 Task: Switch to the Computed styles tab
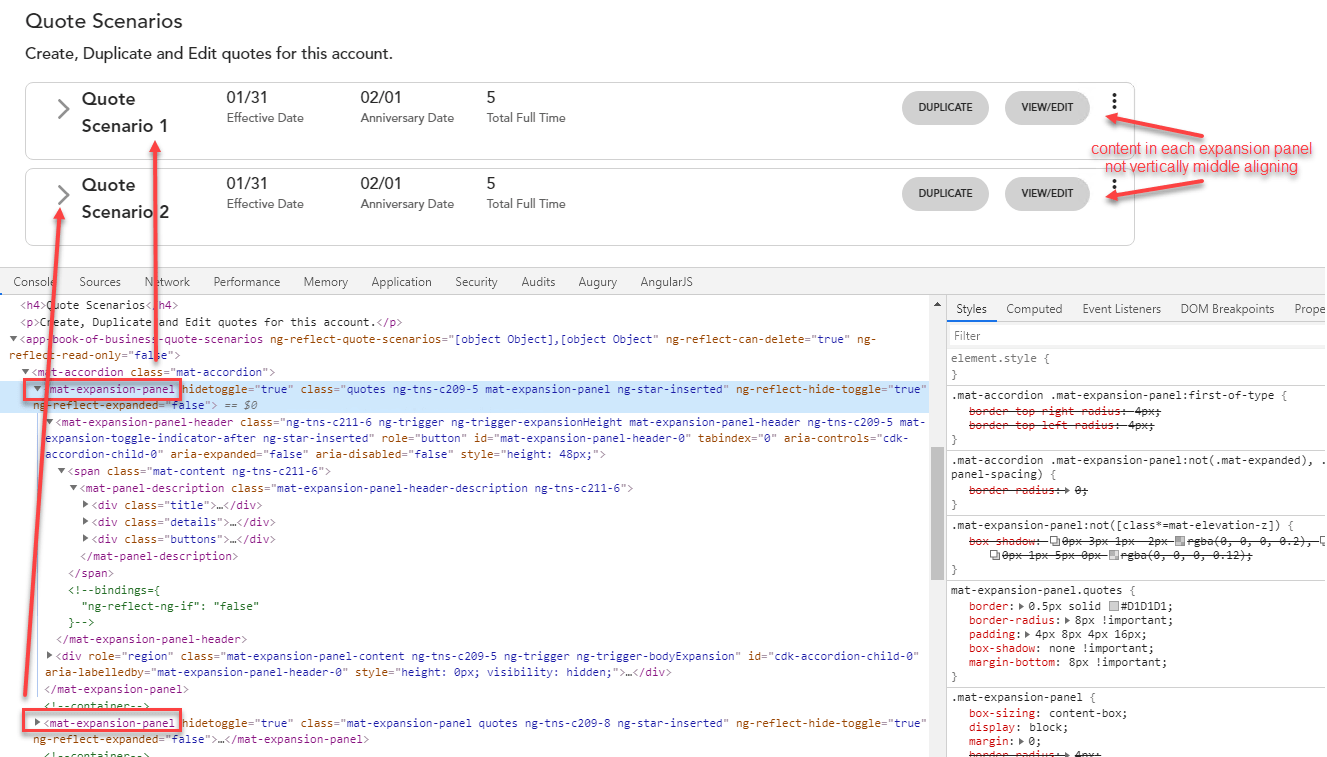click(x=1034, y=308)
